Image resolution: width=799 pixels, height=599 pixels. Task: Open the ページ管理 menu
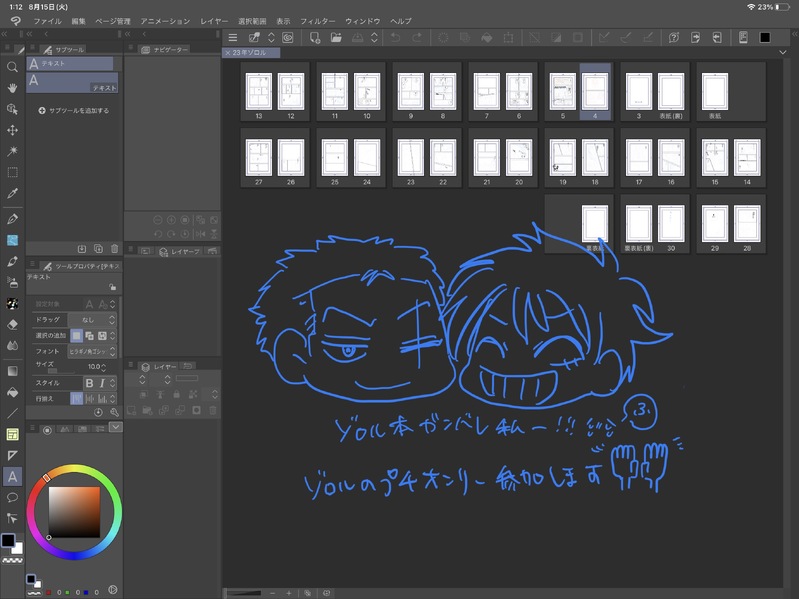point(113,21)
